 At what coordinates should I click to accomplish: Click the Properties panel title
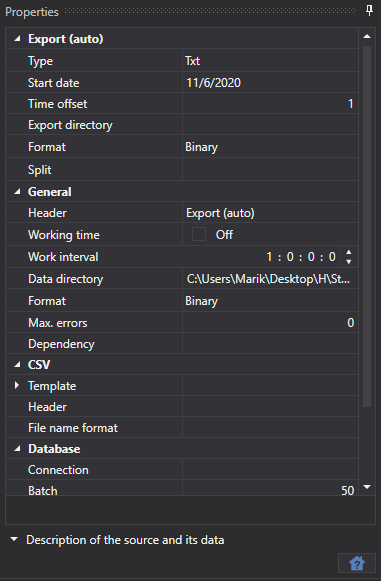(x=32, y=12)
